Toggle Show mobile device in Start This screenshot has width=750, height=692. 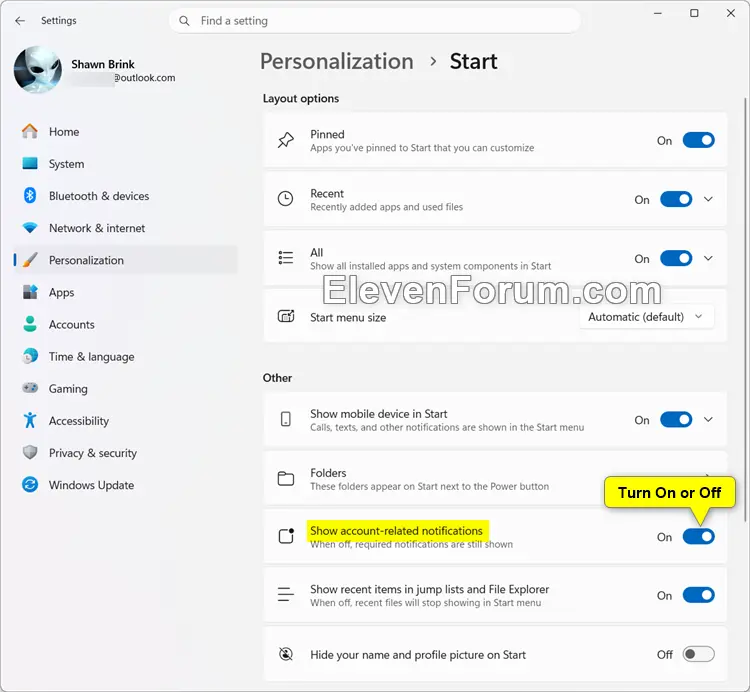point(676,419)
